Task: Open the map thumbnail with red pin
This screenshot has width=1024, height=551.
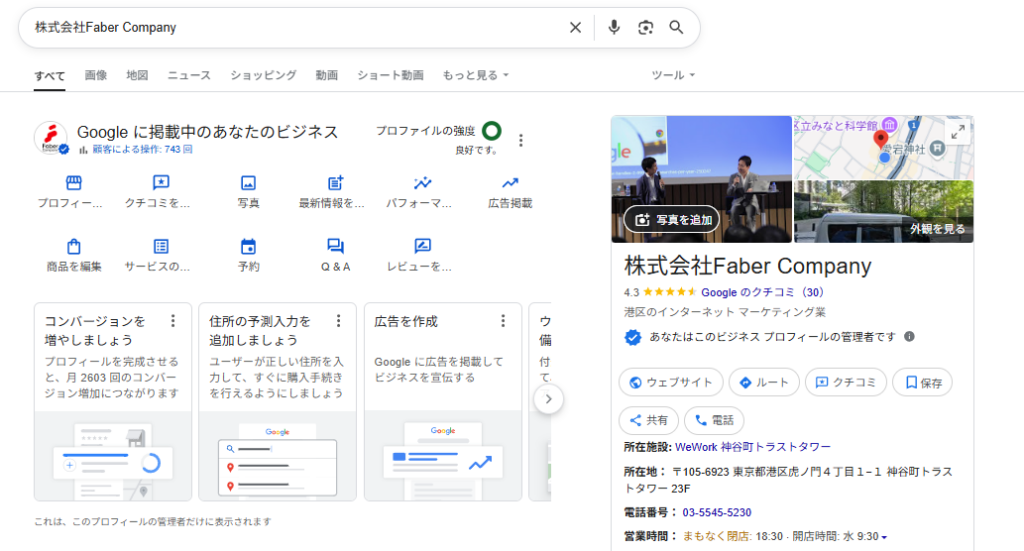Action: [883, 148]
